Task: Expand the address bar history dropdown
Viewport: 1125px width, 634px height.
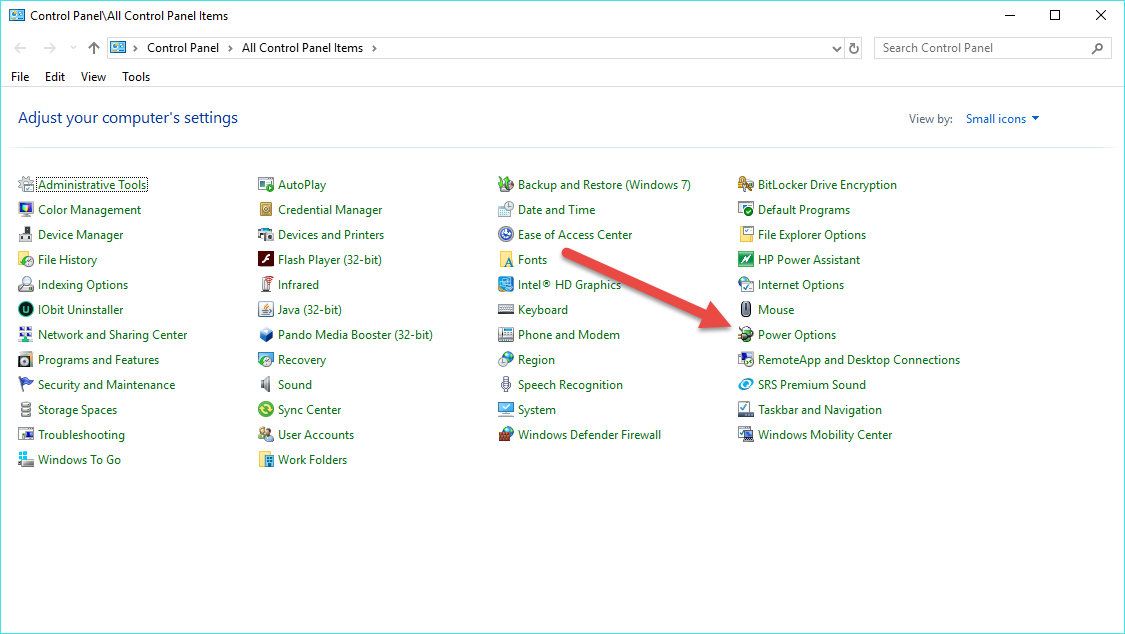Action: click(836, 48)
